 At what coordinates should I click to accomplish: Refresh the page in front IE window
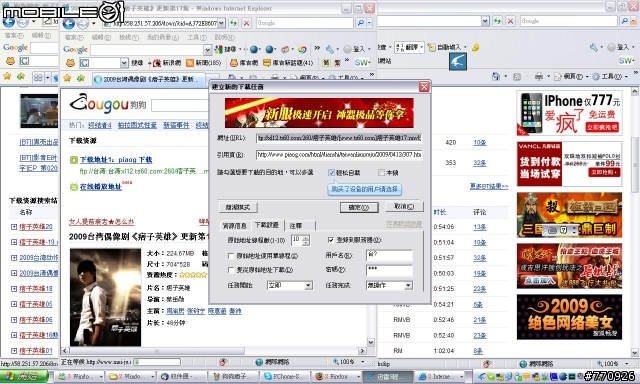coord(233,23)
